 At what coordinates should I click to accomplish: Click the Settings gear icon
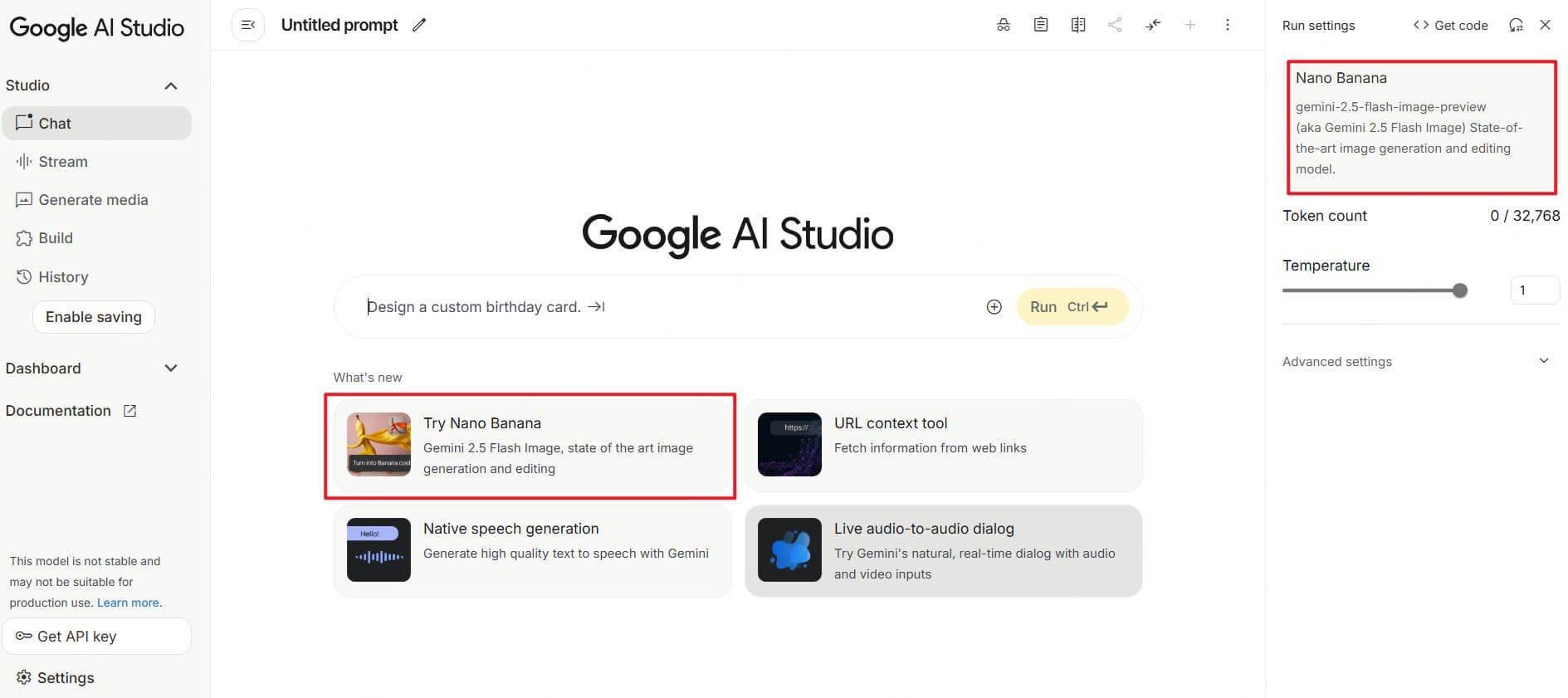click(x=24, y=677)
